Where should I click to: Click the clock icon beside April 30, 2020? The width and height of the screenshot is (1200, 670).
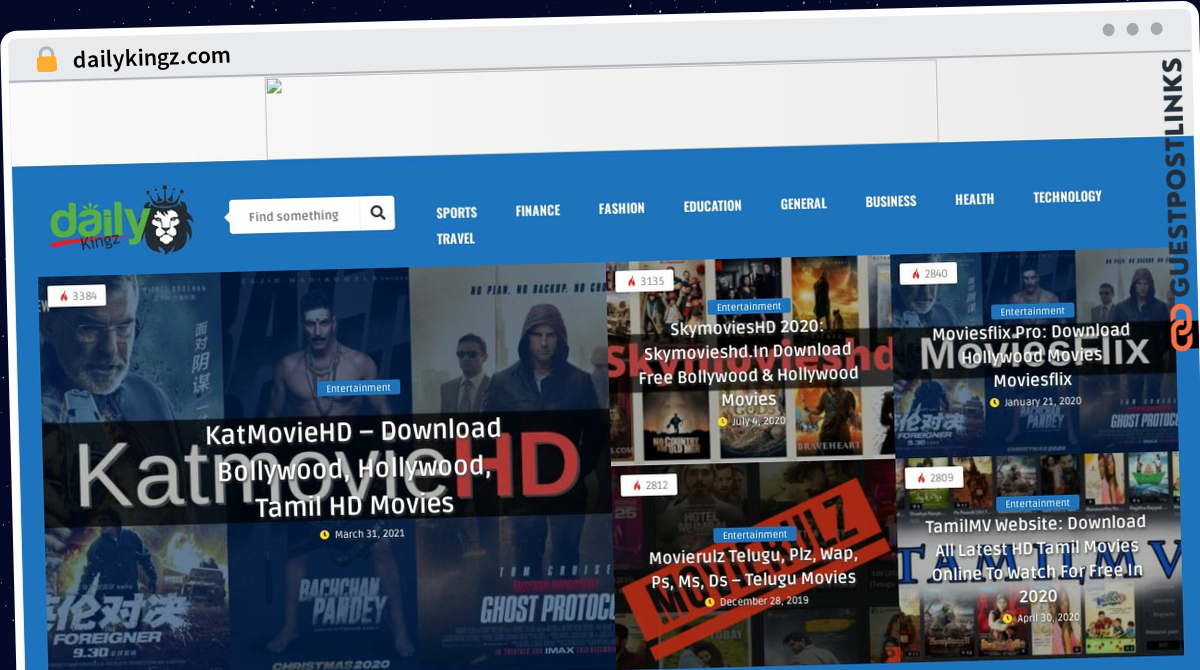(x=1007, y=619)
